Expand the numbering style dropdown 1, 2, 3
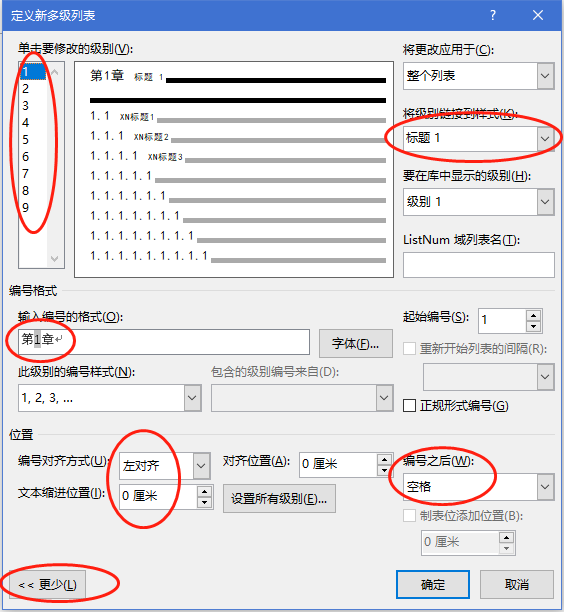This screenshot has width=564, height=612. 110,398
